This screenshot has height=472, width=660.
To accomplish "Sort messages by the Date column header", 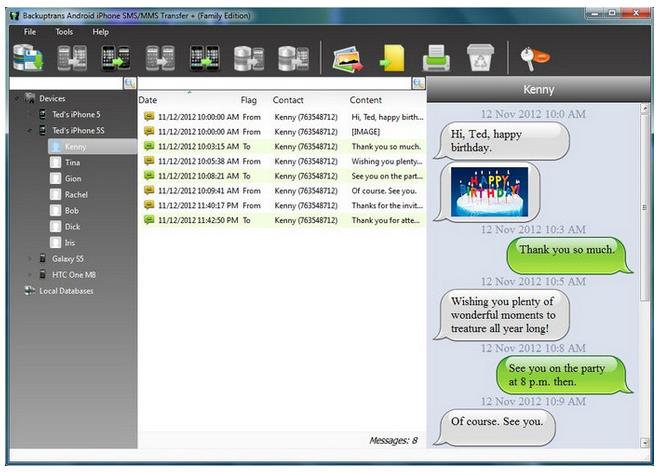I will (x=148, y=100).
